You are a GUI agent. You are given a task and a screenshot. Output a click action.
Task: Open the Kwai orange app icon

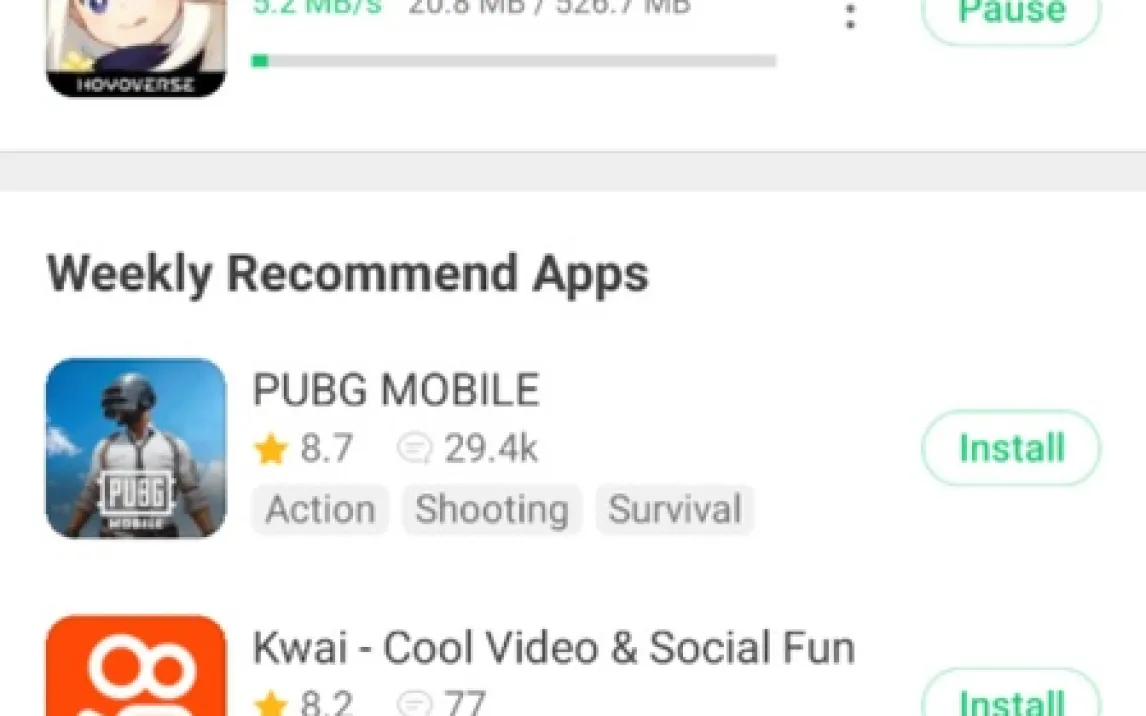(x=136, y=666)
